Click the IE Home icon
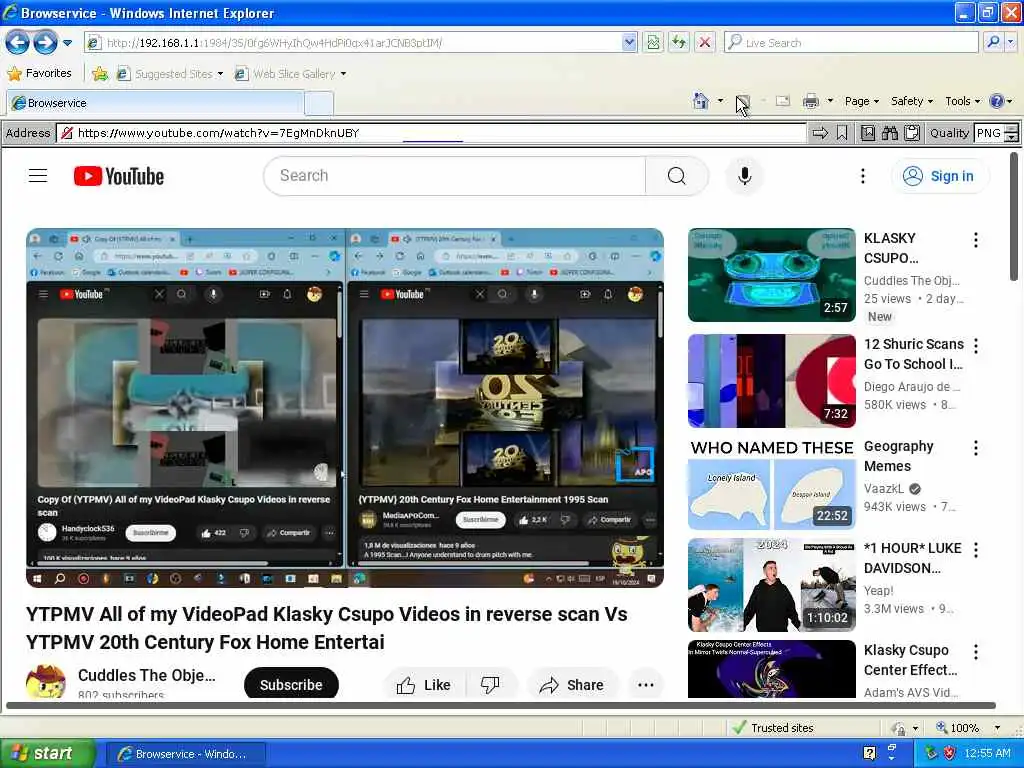The height and width of the screenshot is (768, 1024). pyautogui.click(x=701, y=101)
